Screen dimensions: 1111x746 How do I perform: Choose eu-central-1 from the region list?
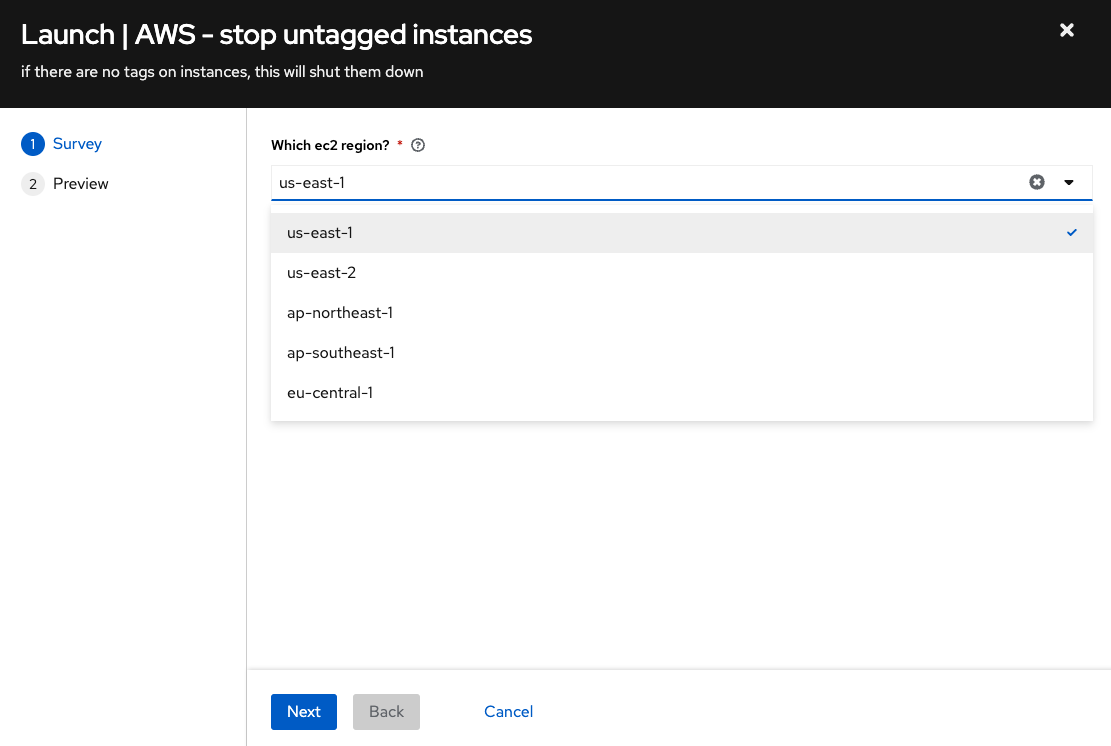330,392
